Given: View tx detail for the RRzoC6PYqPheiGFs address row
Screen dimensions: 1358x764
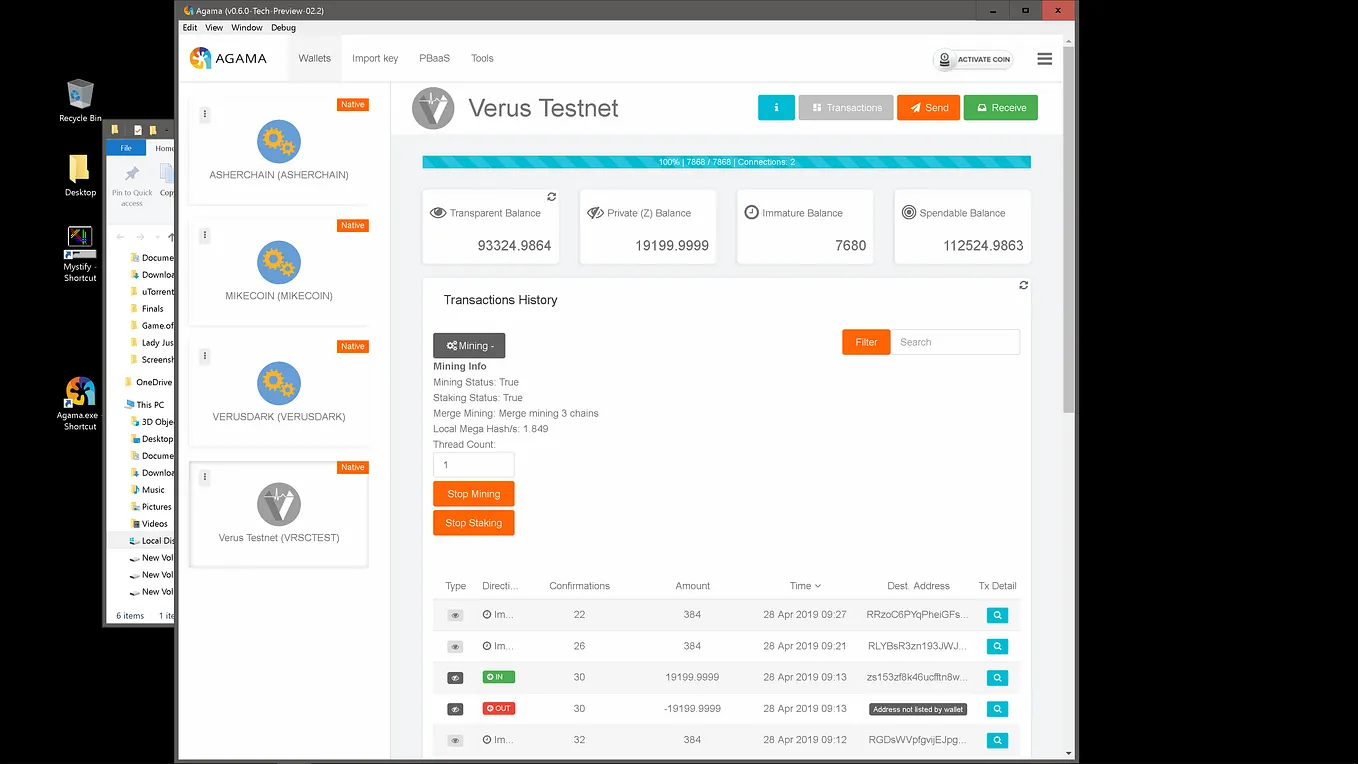Looking at the screenshot, I should coord(997,616).
